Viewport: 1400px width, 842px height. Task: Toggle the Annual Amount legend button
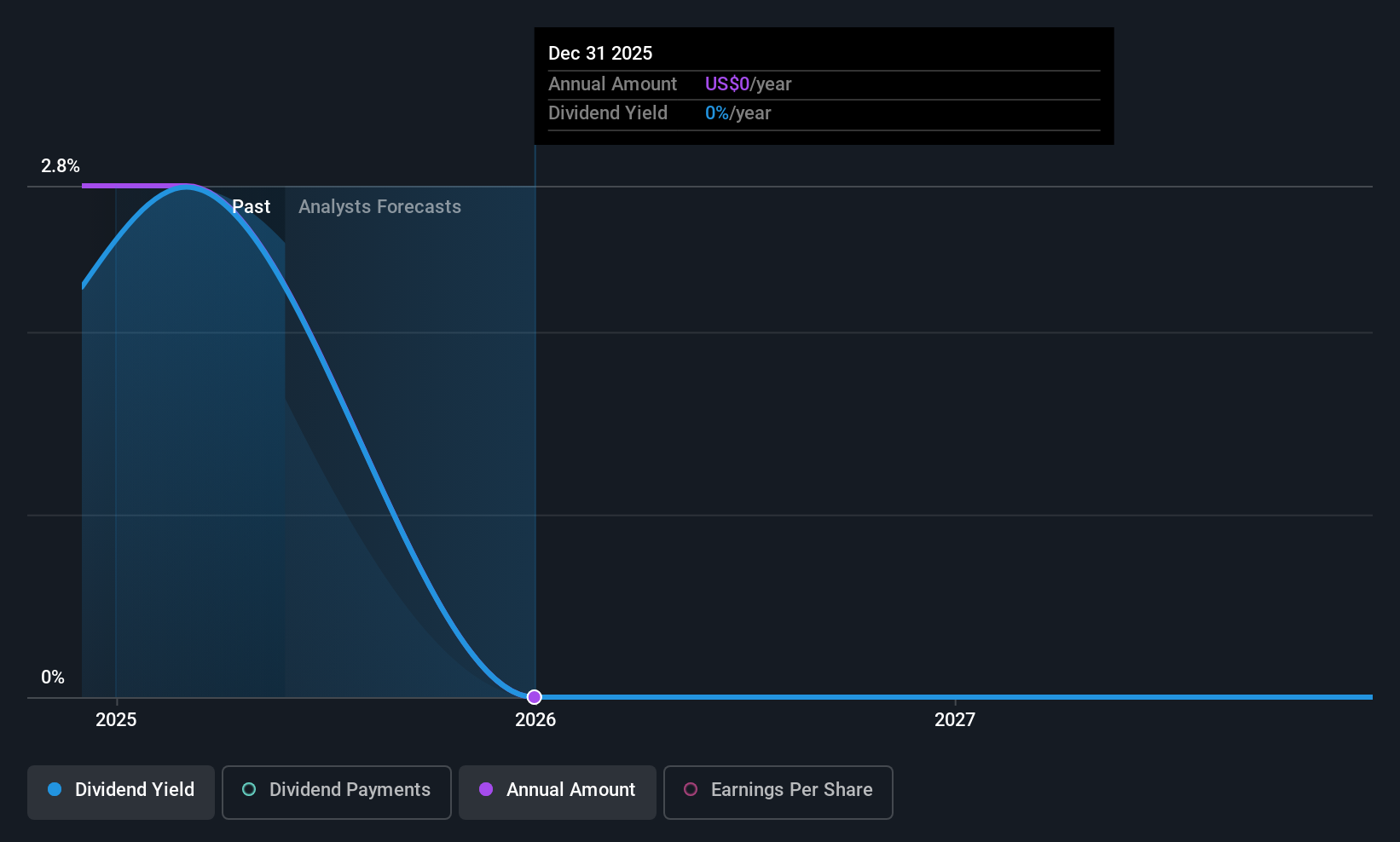(x=558, y=792)
